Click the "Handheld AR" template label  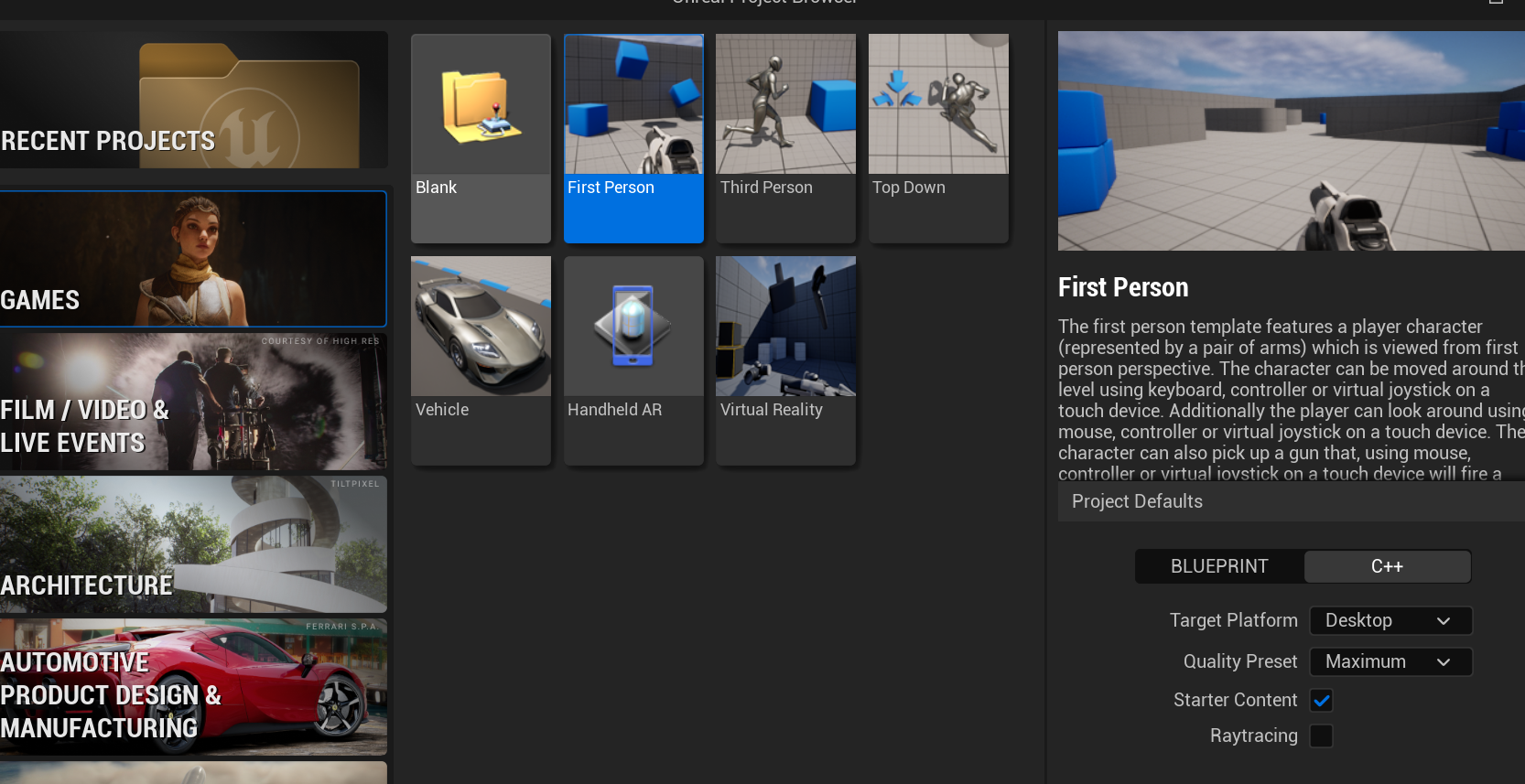(x=614, y=410)
